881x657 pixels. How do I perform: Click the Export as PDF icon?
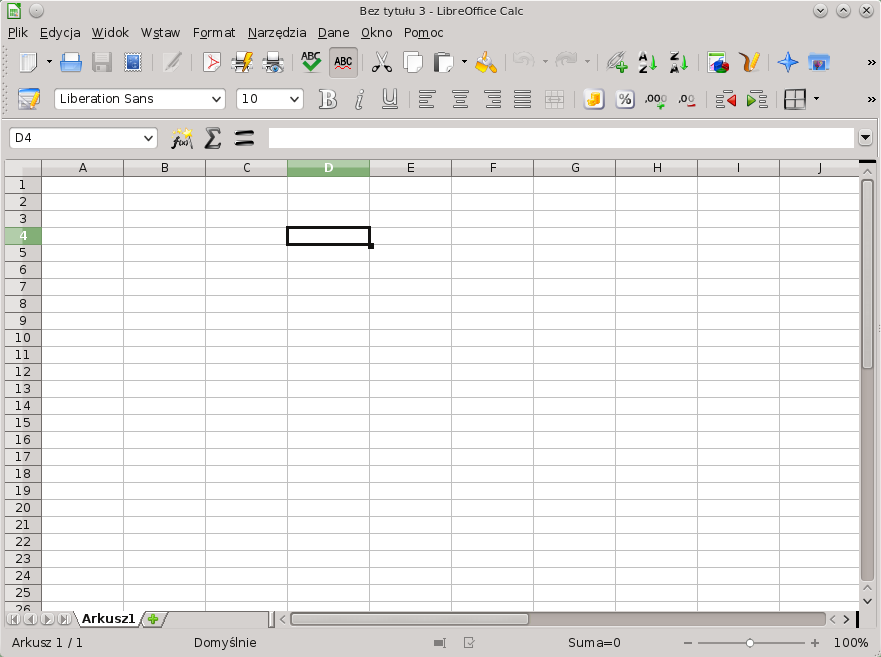211,63
